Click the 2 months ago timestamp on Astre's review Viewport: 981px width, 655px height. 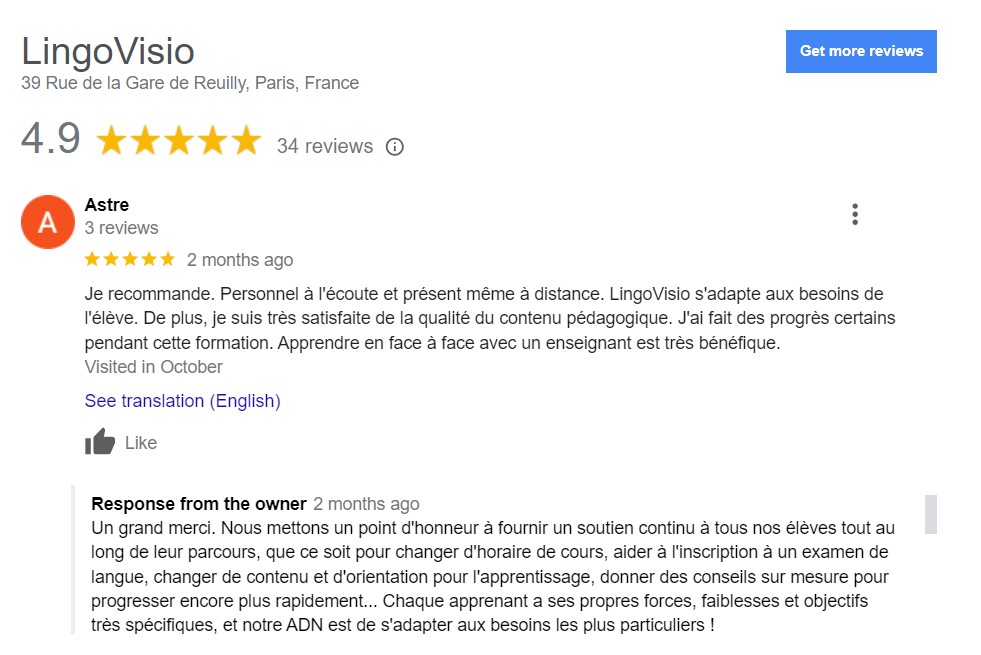239,258
